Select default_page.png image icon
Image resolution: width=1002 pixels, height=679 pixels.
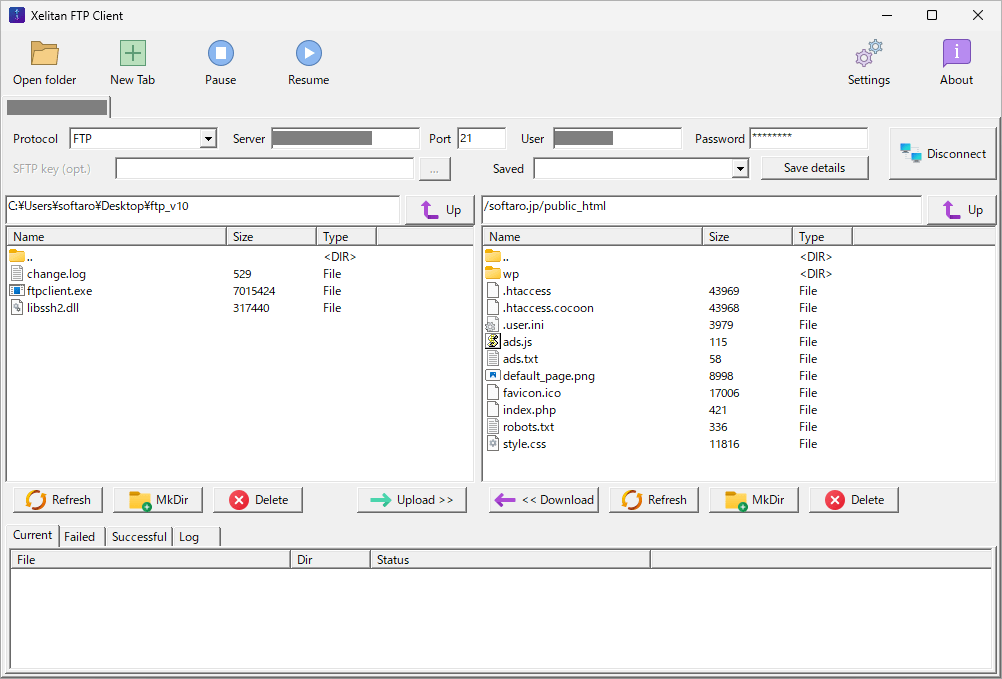(493, 376)
